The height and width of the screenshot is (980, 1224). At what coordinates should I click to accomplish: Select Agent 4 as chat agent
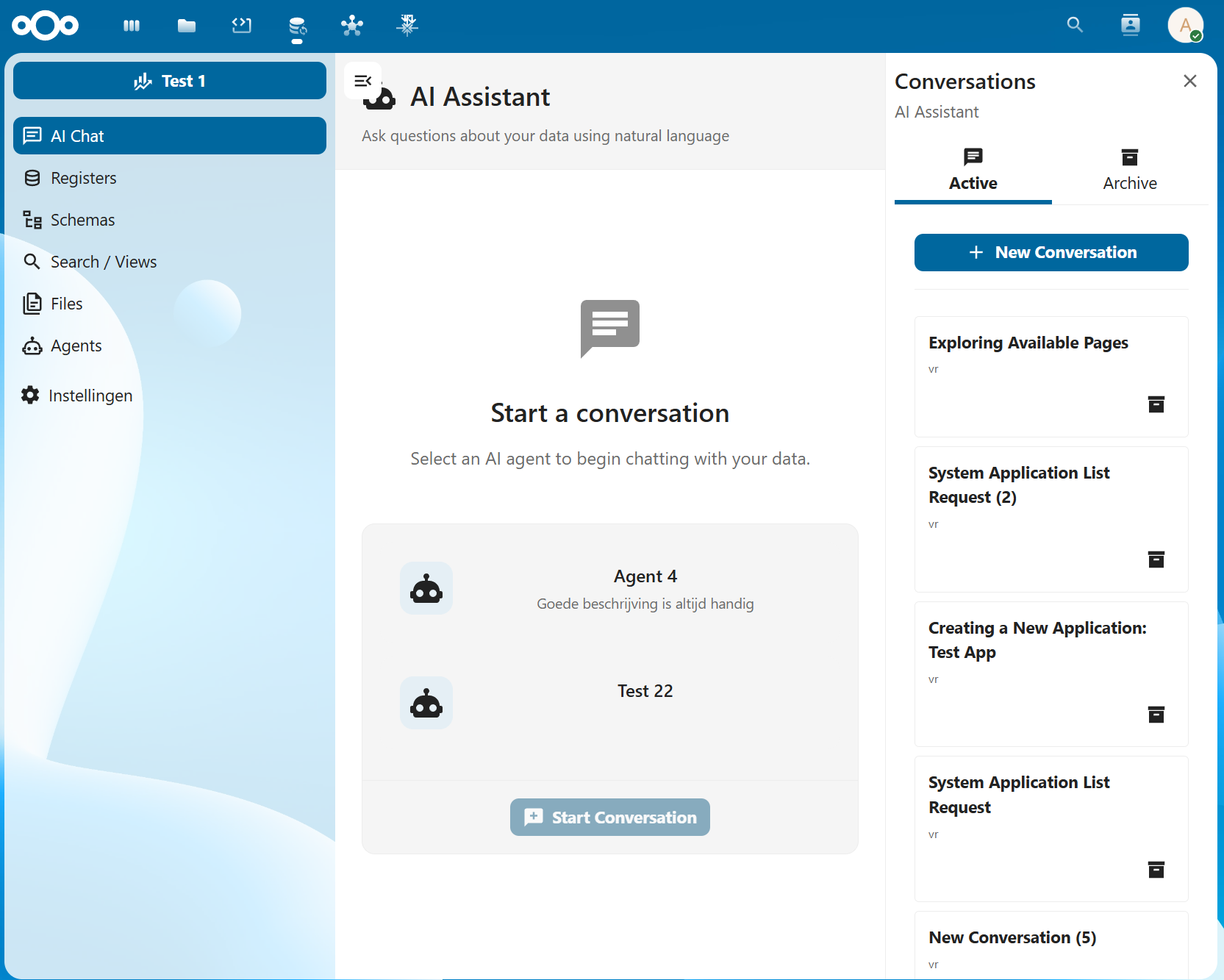(x=609, y=589)
